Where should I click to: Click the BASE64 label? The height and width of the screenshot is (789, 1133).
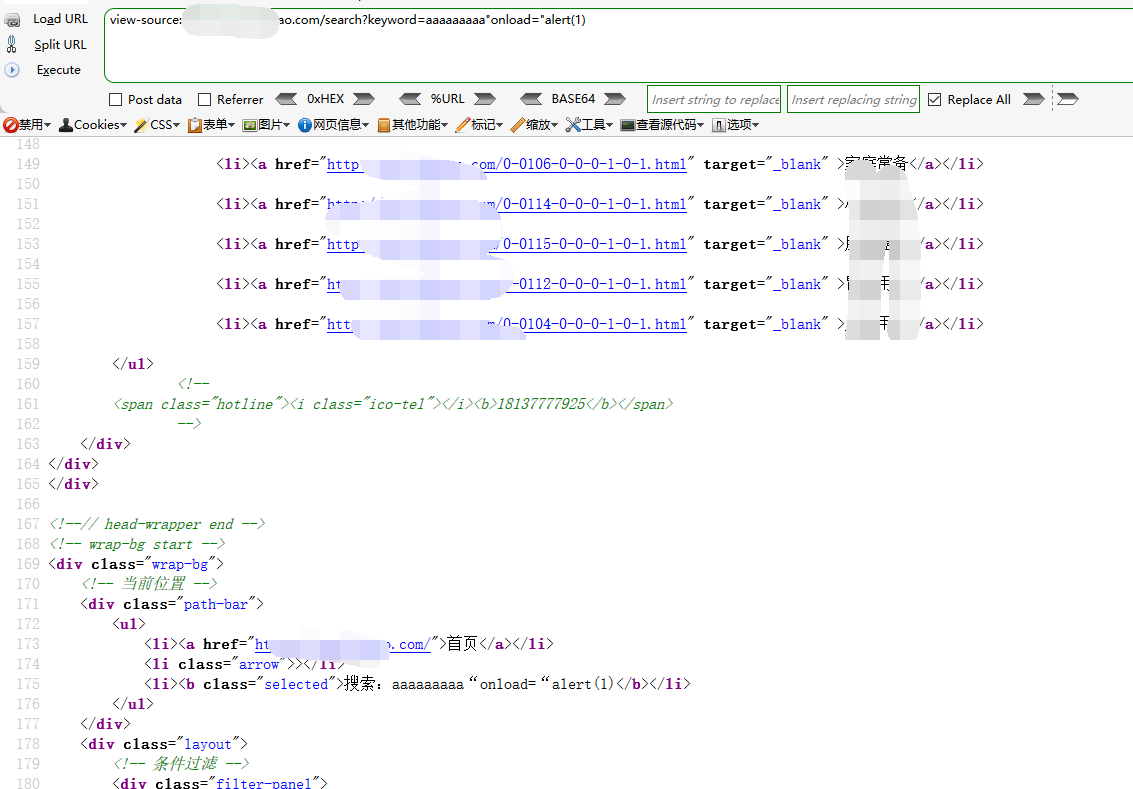[573, 99]
